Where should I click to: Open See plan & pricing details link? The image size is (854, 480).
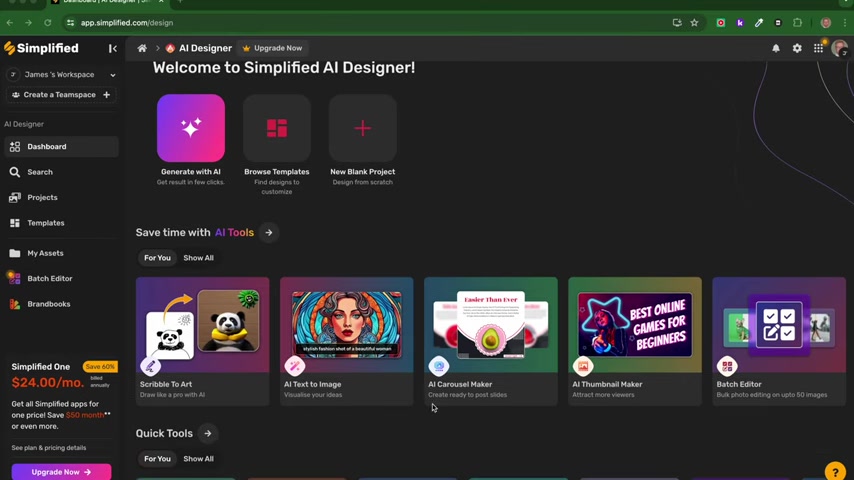click(49, 448)
